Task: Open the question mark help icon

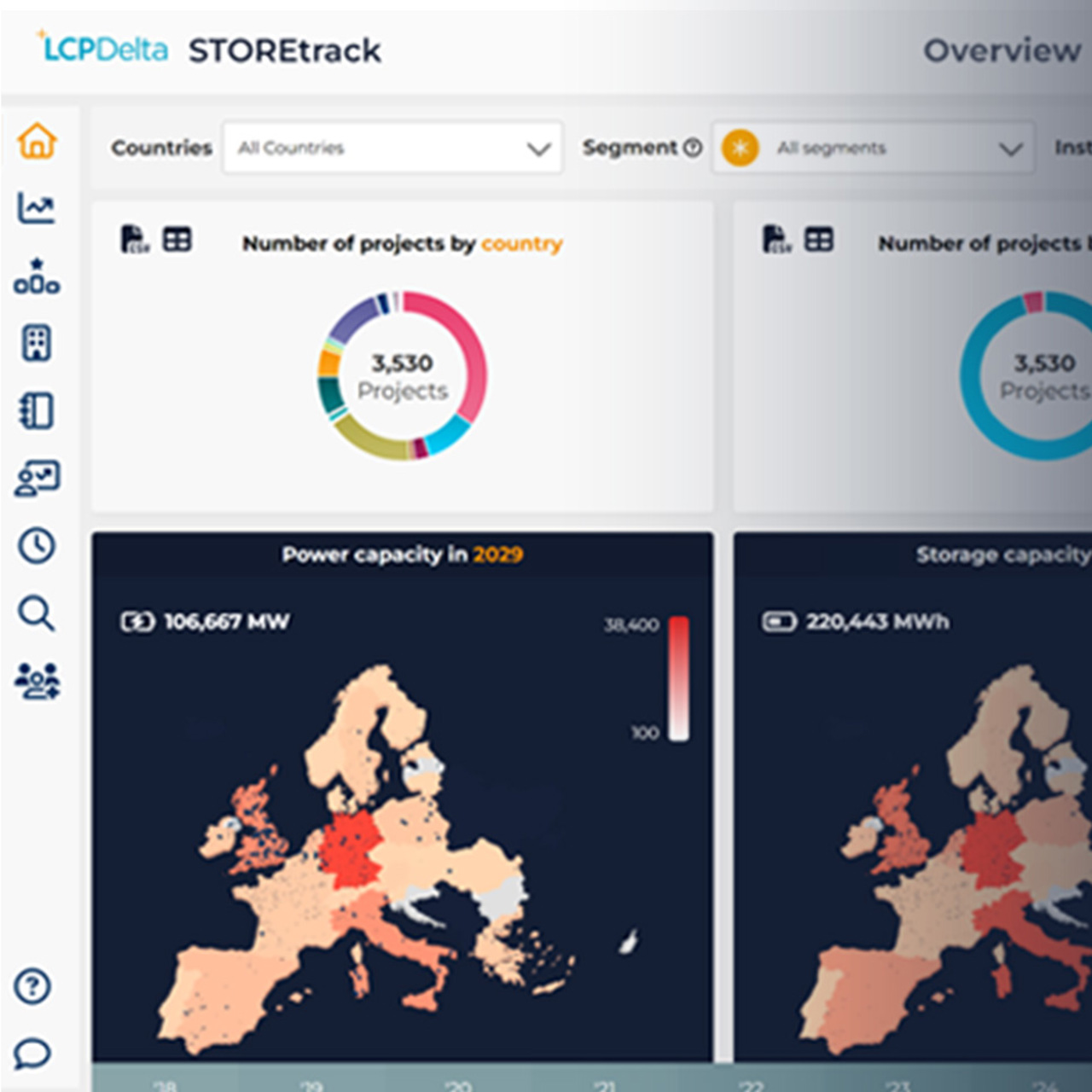Action: point(32,986)
